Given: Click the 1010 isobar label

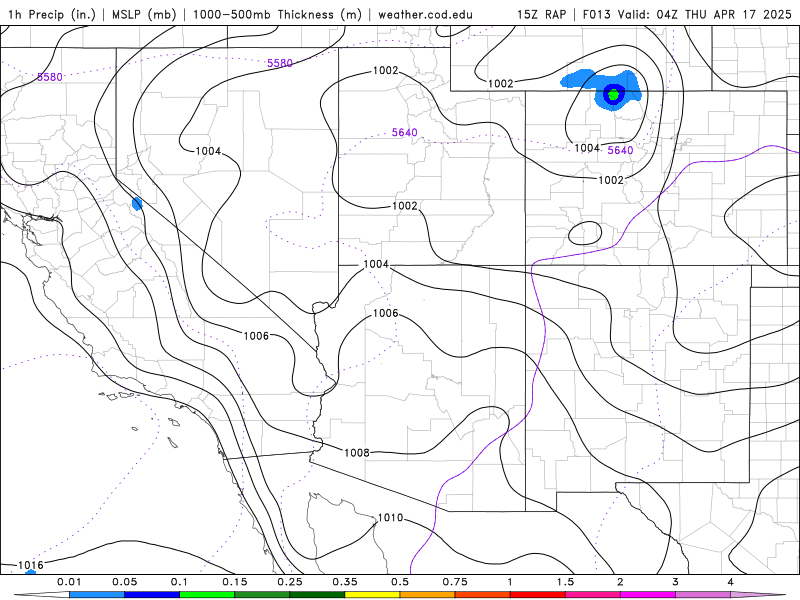Looking at the screenshot, I should 391,518.
